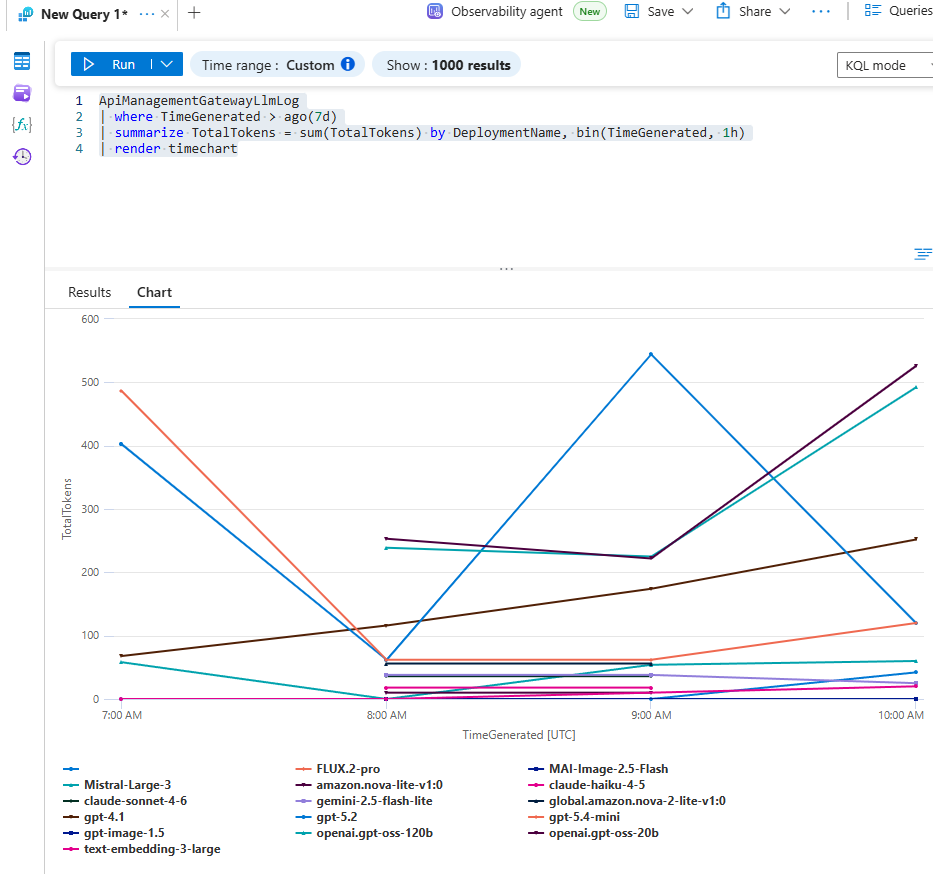Toggle the FLUX.2-pro legend series
The height and width of the screenshot is (874, 933).
pos(337,769)
